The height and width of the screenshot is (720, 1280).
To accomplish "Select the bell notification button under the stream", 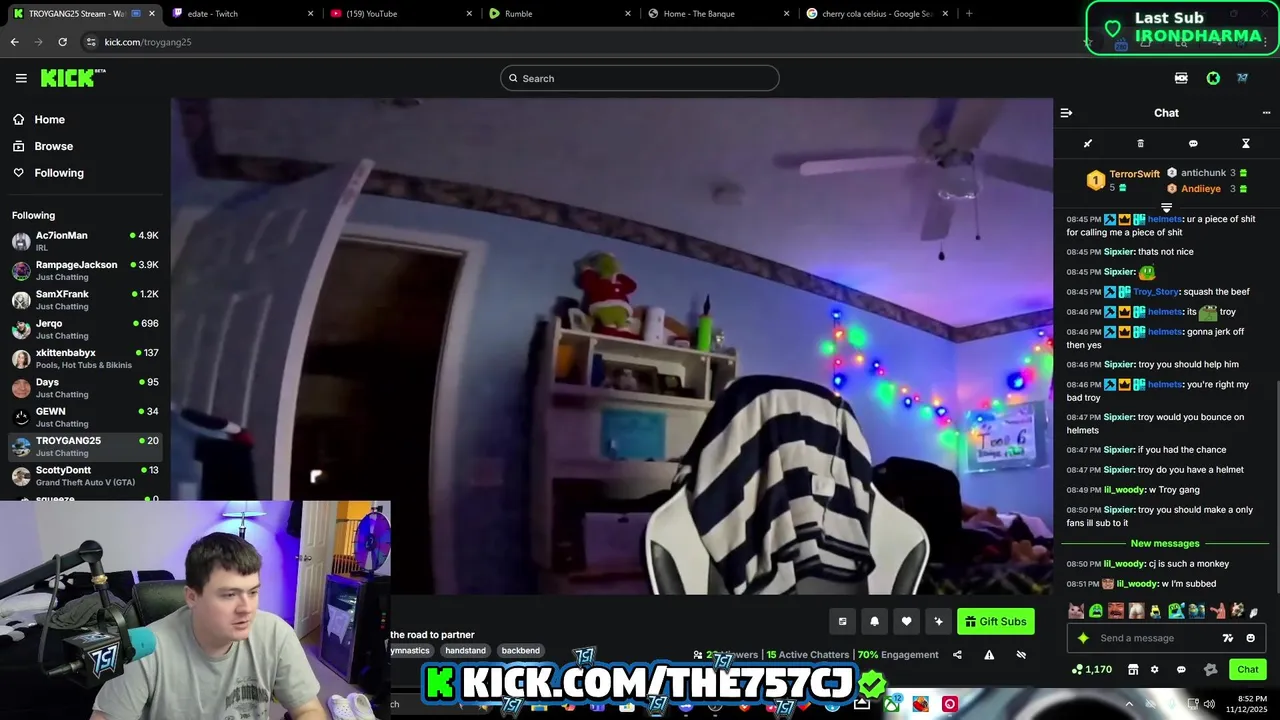I will pyautogui.click(x=875, y=621).
